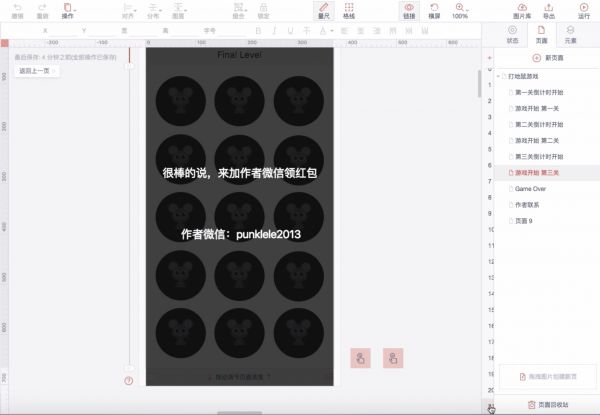Set vertical align middle in format bar
Viewport: 600px width, 415px height.
[x=409, y=31]
